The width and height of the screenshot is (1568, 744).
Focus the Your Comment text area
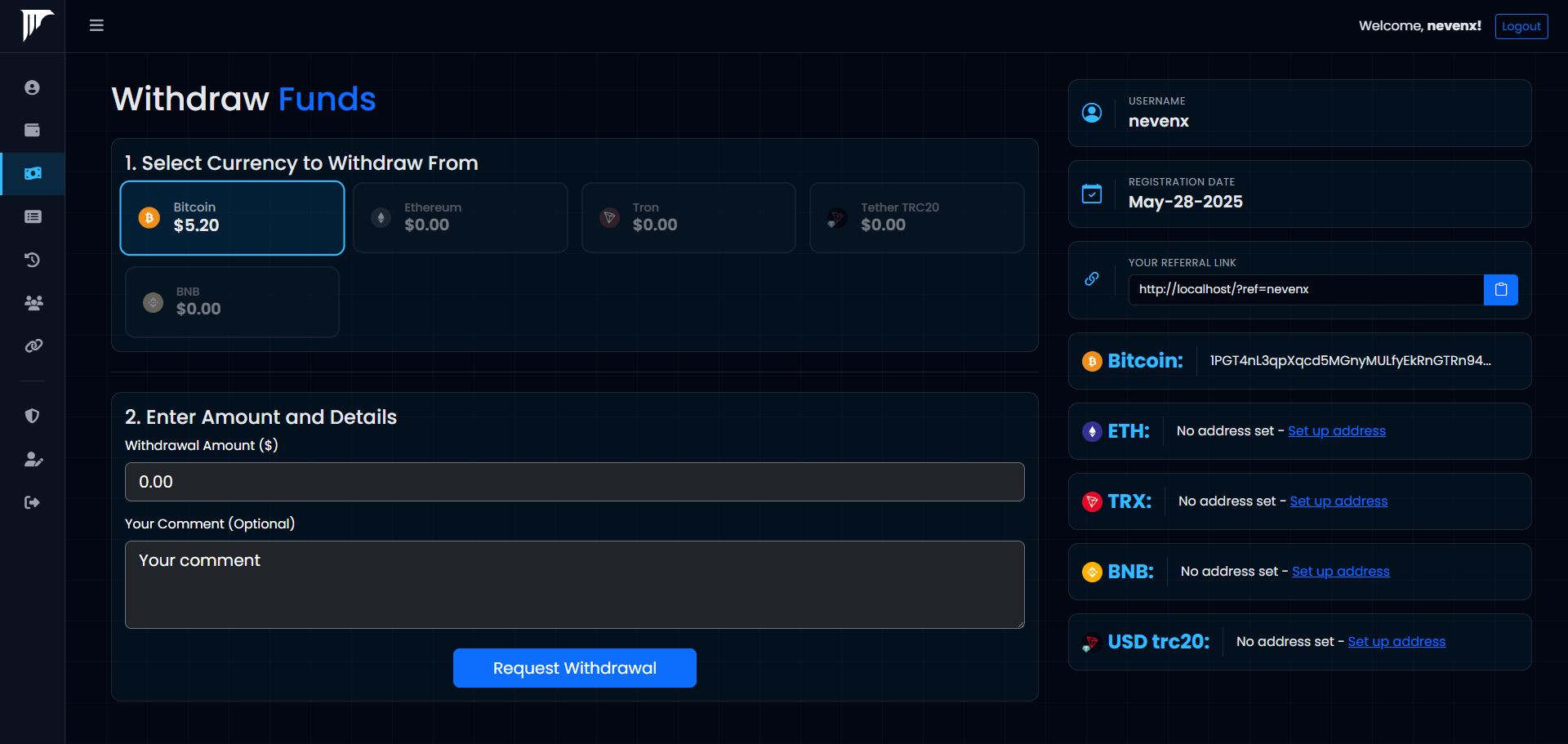pos(574,585)
